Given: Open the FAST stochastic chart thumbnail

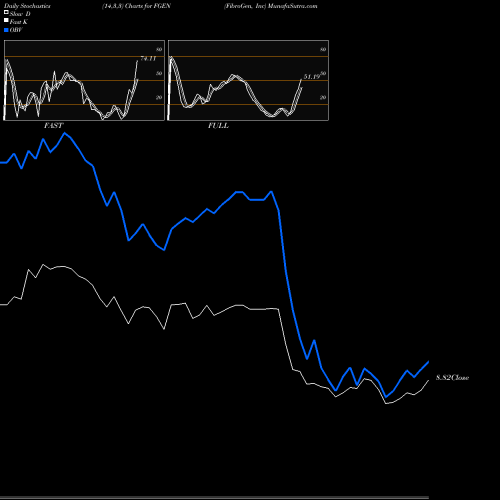Looking at the screenshot, I should 84,80.
